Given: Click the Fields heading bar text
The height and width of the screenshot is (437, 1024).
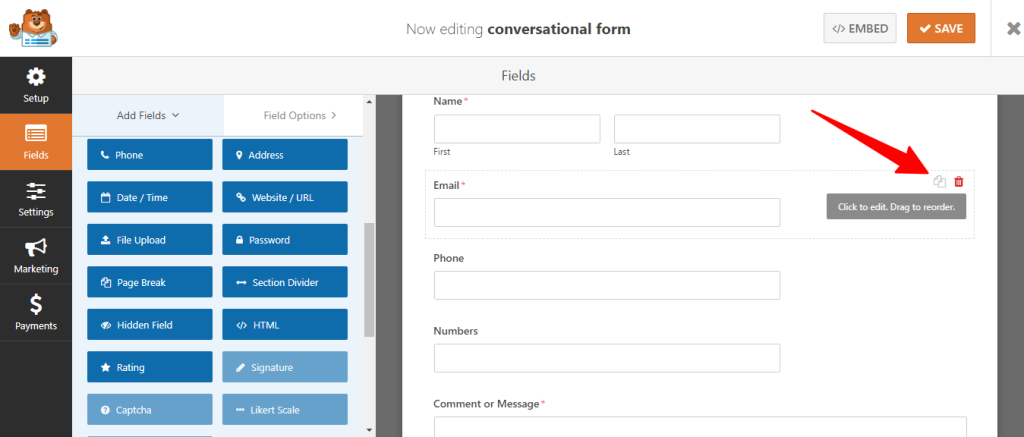Looking at the screenshot, I should click(519, 76).
